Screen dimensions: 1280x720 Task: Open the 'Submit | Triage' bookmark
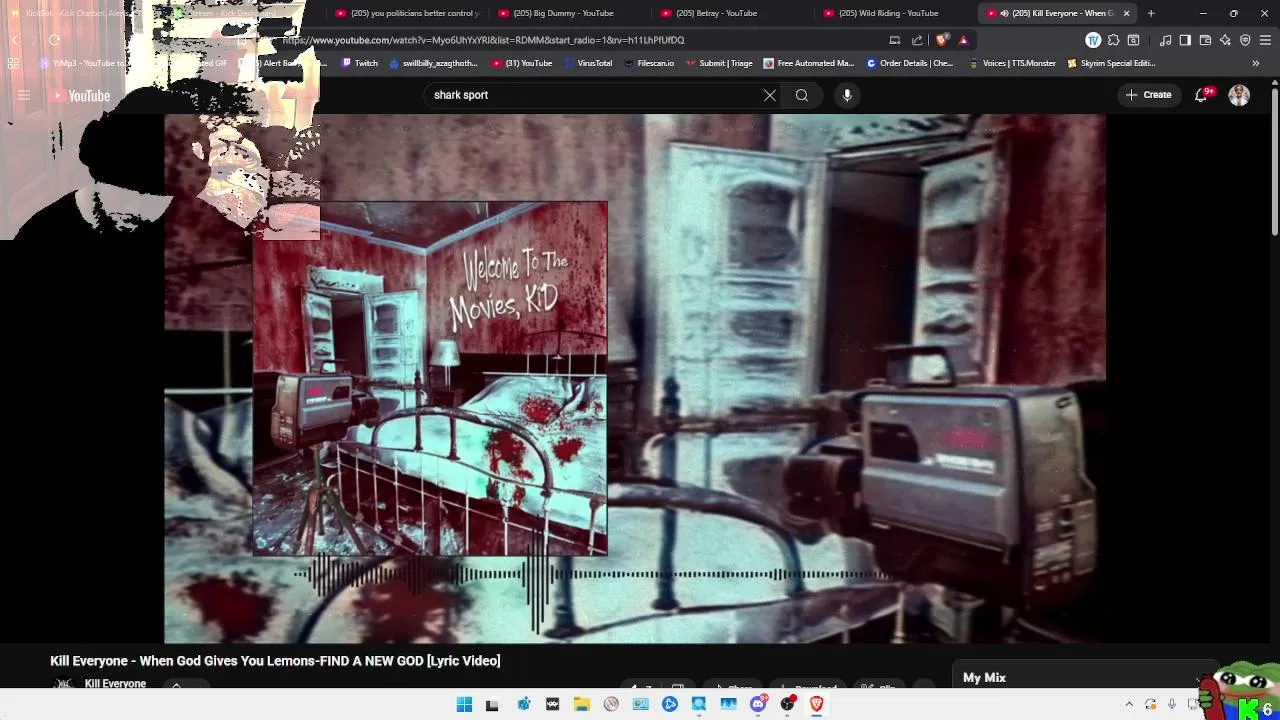[719, 63]
